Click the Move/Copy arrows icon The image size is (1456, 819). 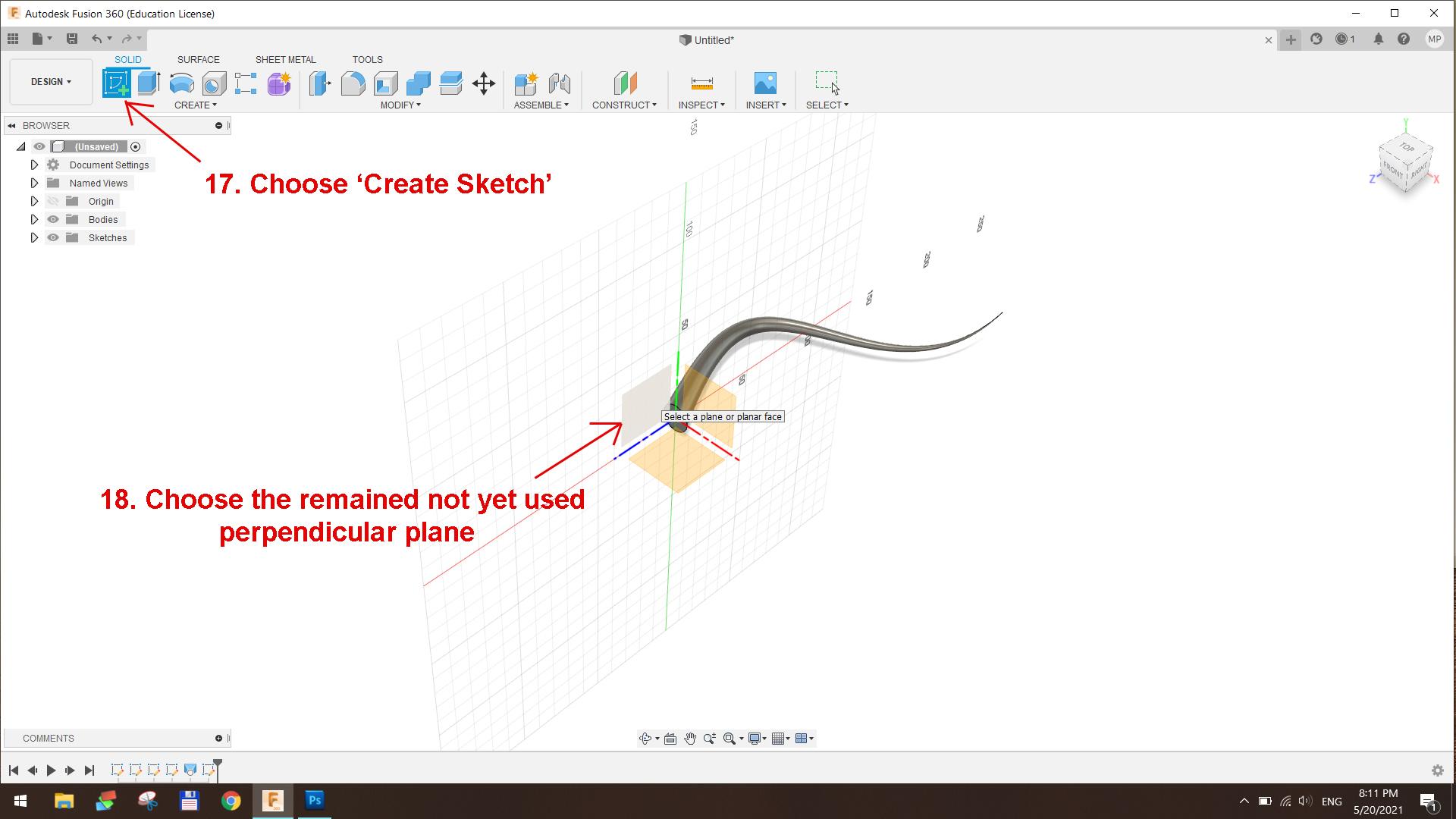pos(483,83)
